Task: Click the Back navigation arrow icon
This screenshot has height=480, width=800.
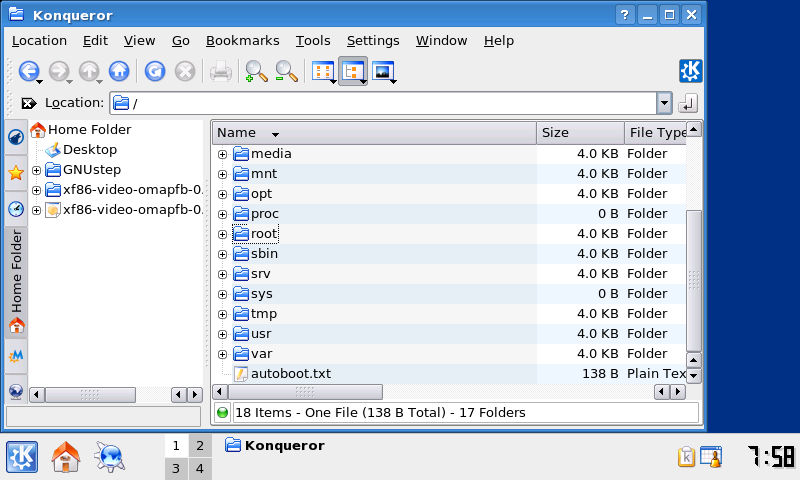Action: [x=28, y=71]
